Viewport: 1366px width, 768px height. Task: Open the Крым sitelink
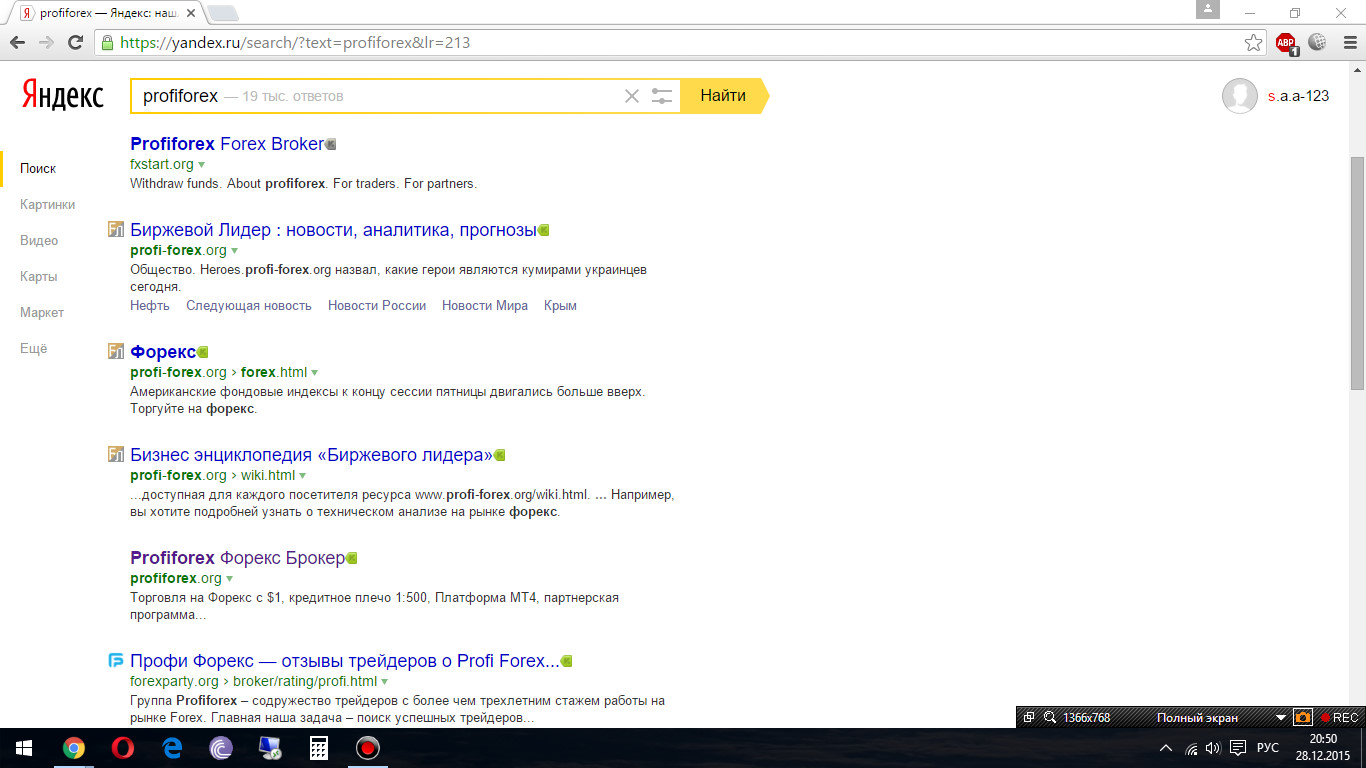[x=560, y=306]
